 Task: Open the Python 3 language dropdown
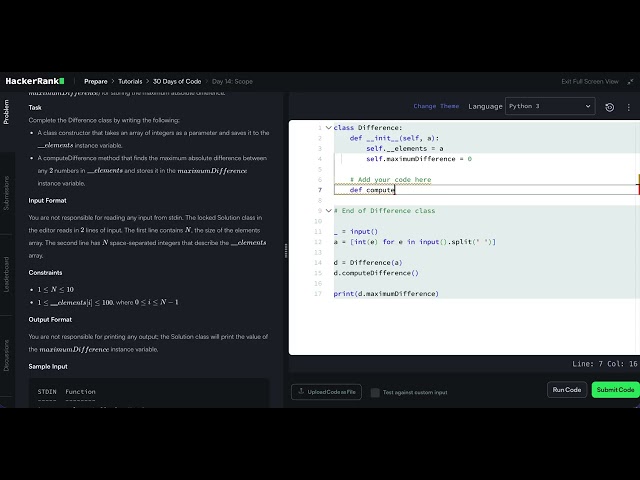(x=550, y=106)
